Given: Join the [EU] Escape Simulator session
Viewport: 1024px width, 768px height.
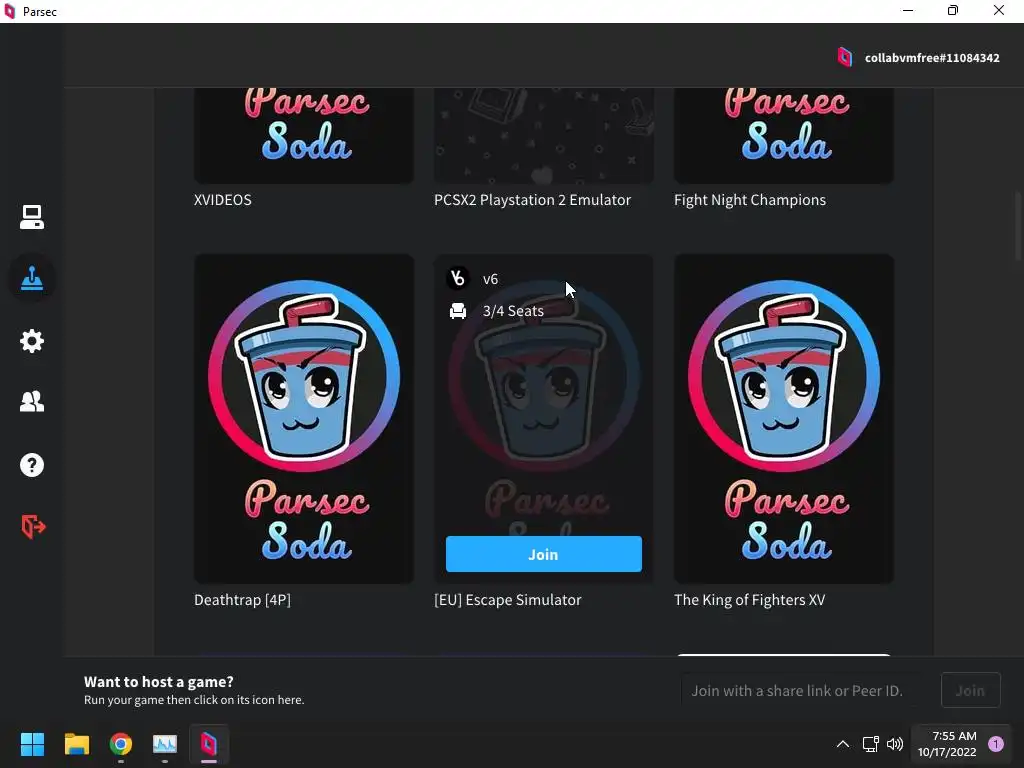Looking at the screenshot, I should (543, 554).
